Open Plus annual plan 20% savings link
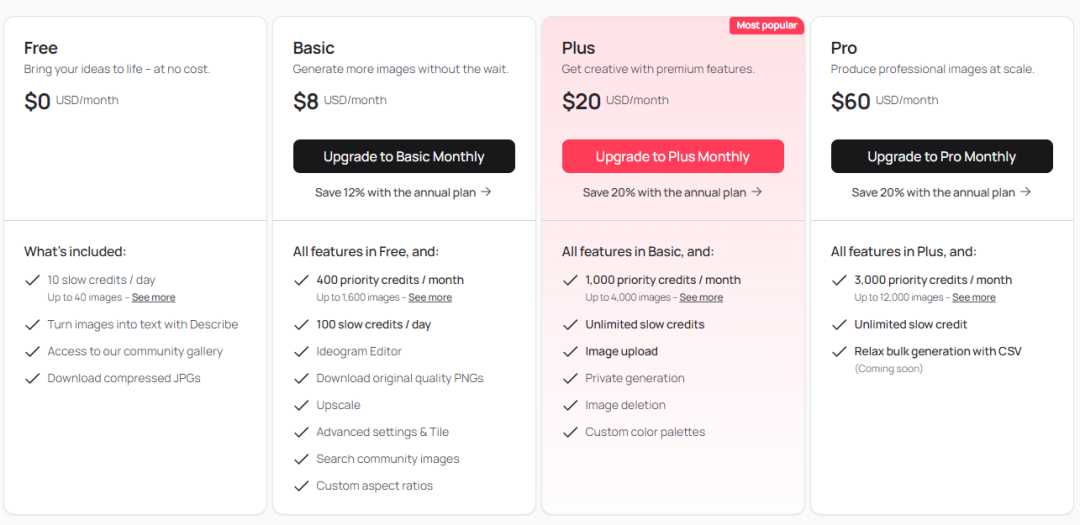Image resolution: width=1080 pixels, height=525 pixels. click(x=672, y=192)
